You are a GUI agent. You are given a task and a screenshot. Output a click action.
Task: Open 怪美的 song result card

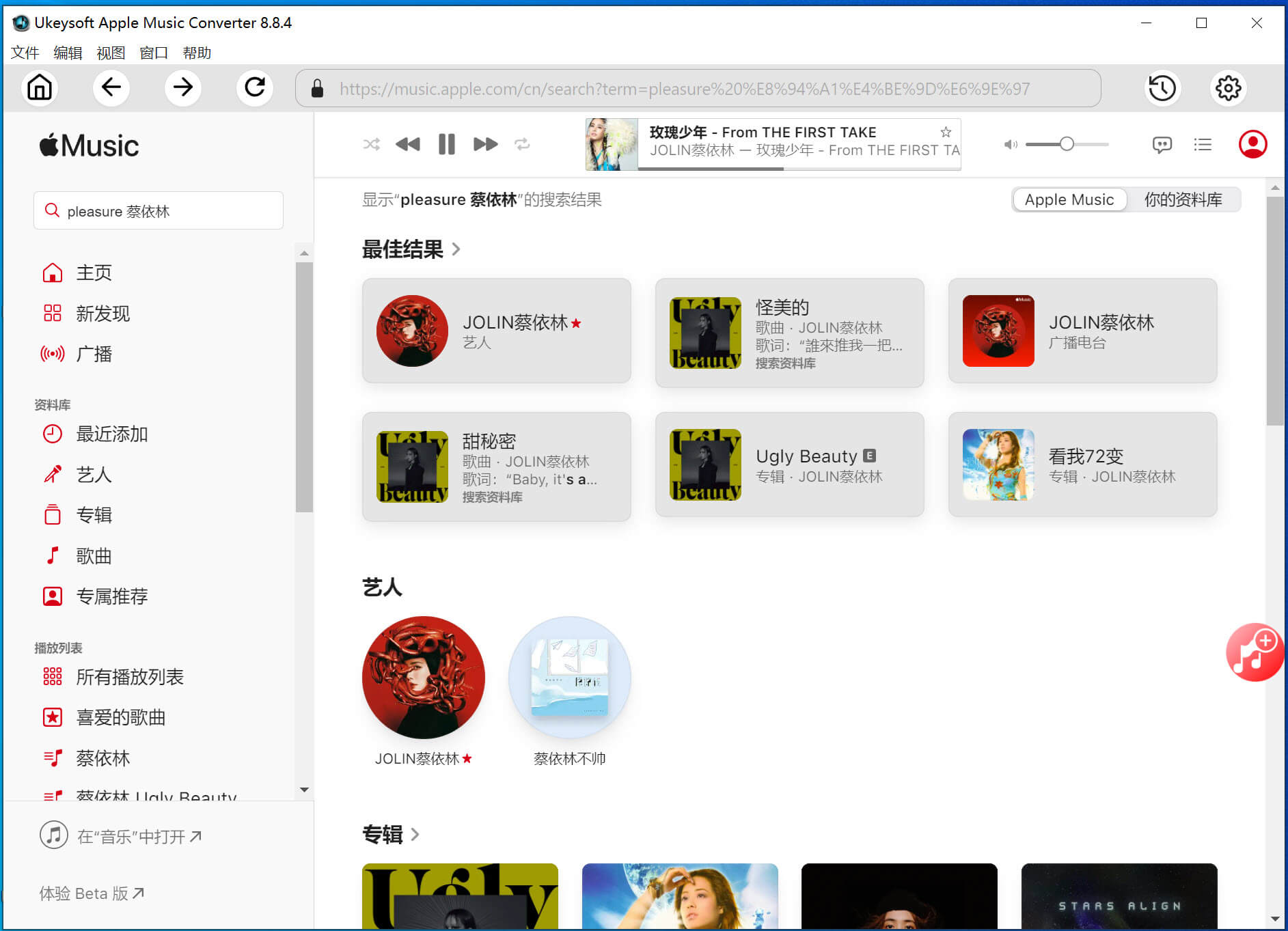[x=790, y=333]
